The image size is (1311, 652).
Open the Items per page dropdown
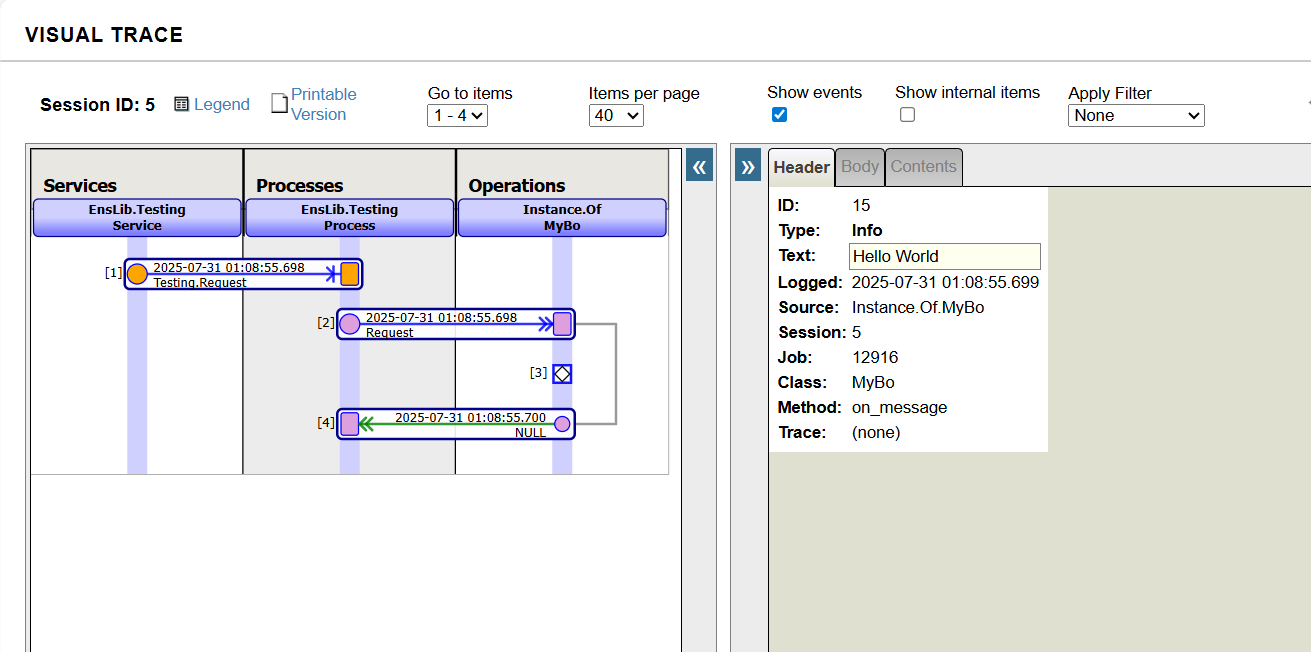coord(616,116)
